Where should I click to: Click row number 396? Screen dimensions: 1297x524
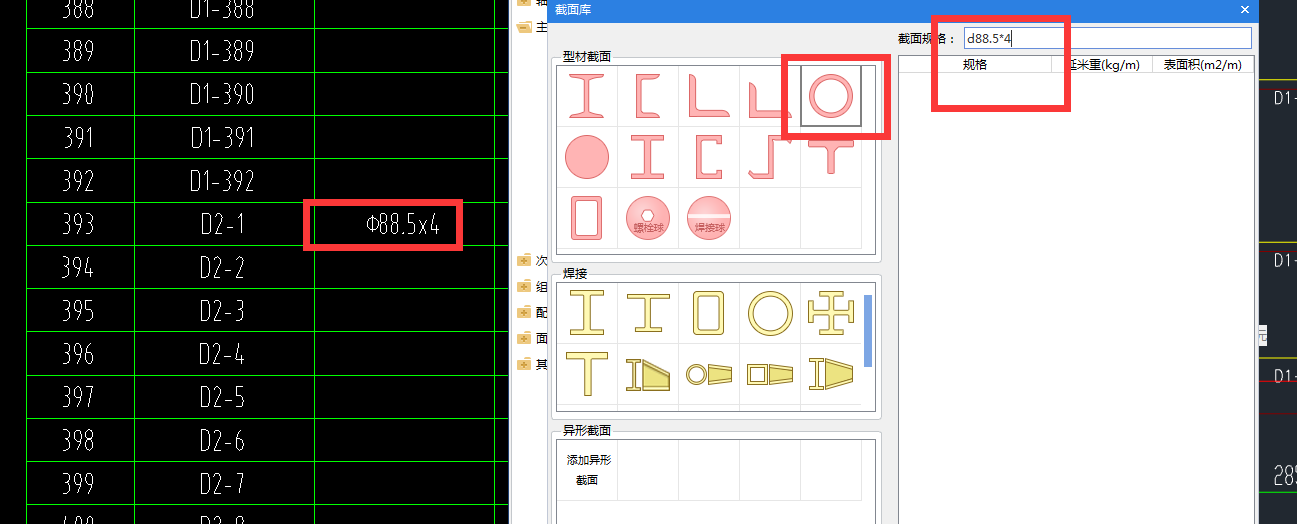[x=78, y=355]
